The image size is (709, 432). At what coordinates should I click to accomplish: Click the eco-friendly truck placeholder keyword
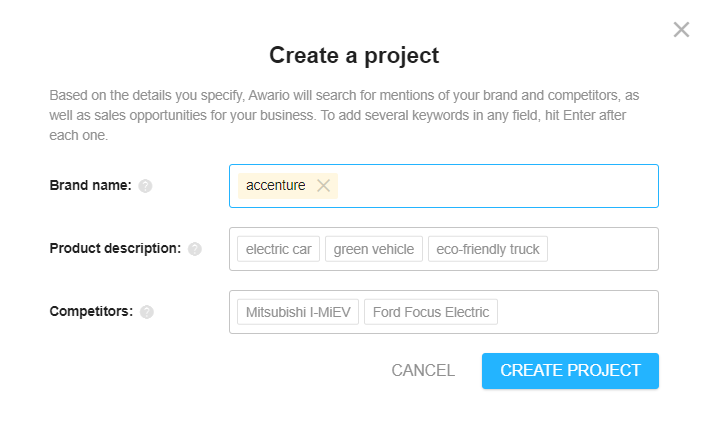487,249
